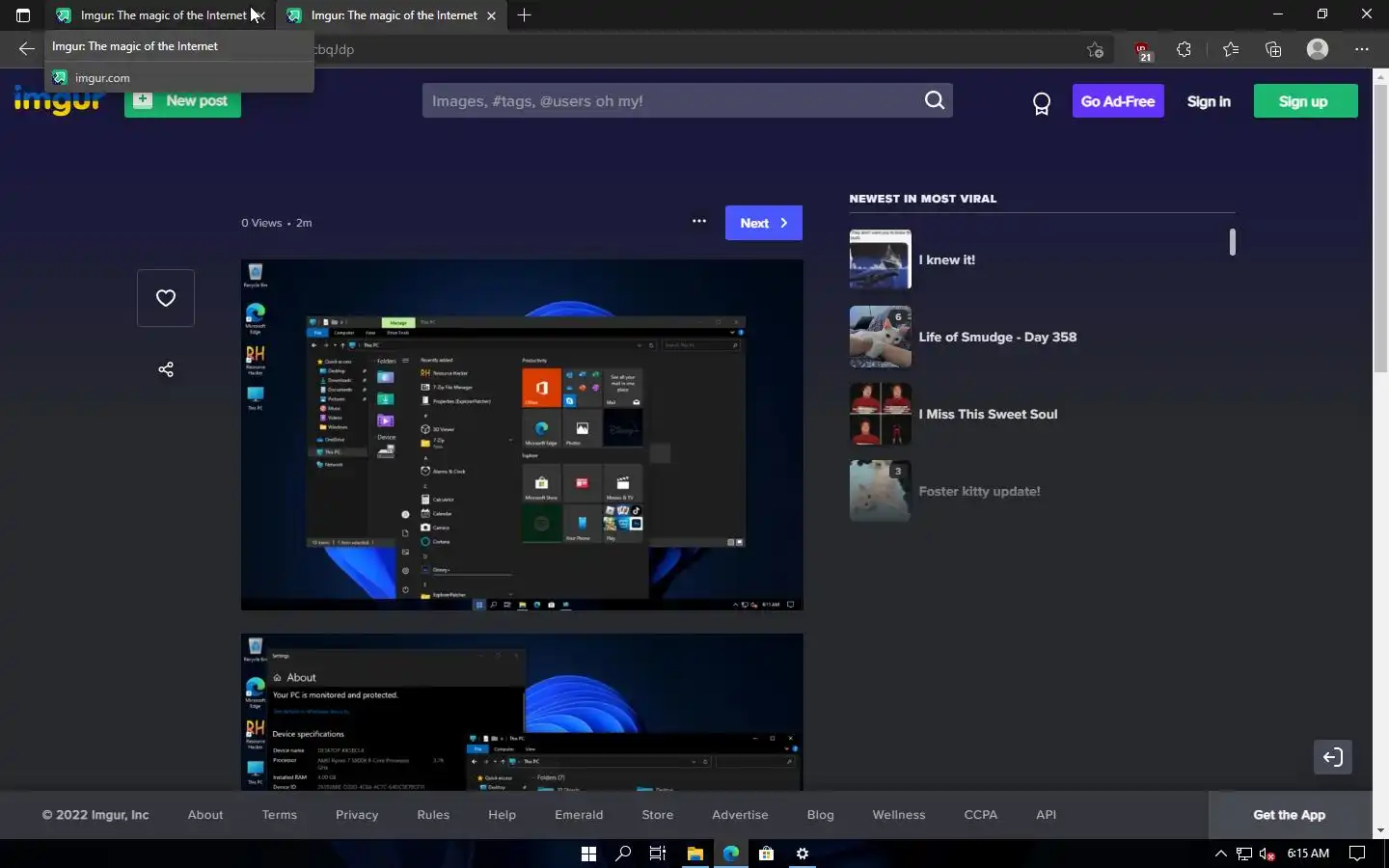Screen dimensions: 1389x868
Task: Click the second screenshot showing About settings
Action: tap(522, 712)
